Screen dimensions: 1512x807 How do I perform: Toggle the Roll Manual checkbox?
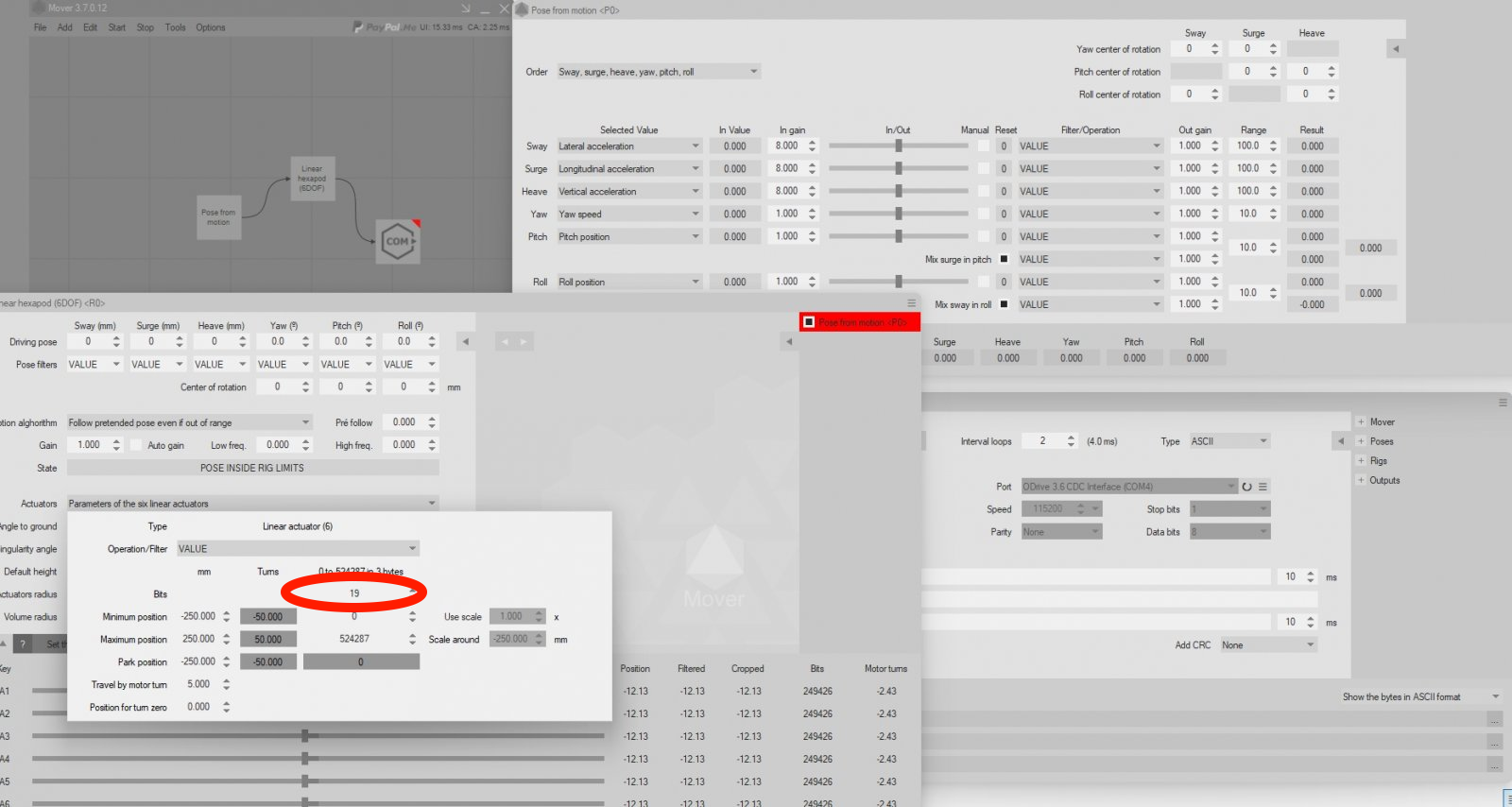coord(984,282)
